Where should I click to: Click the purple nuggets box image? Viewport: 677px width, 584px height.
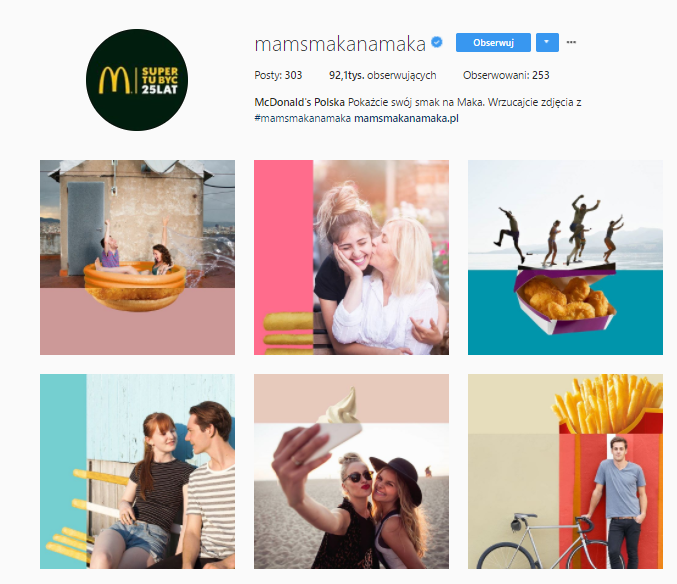pyautogui.click(x=565, y=300)
